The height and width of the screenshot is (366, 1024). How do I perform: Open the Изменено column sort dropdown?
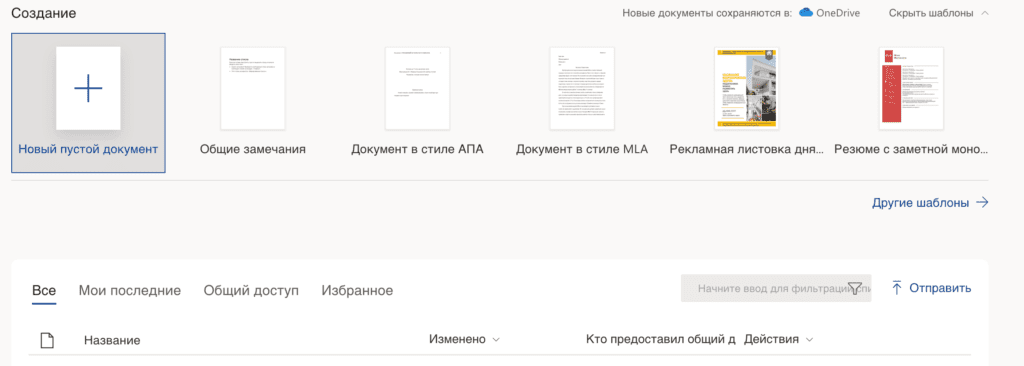pyautogui.click(x=496, y=340)
